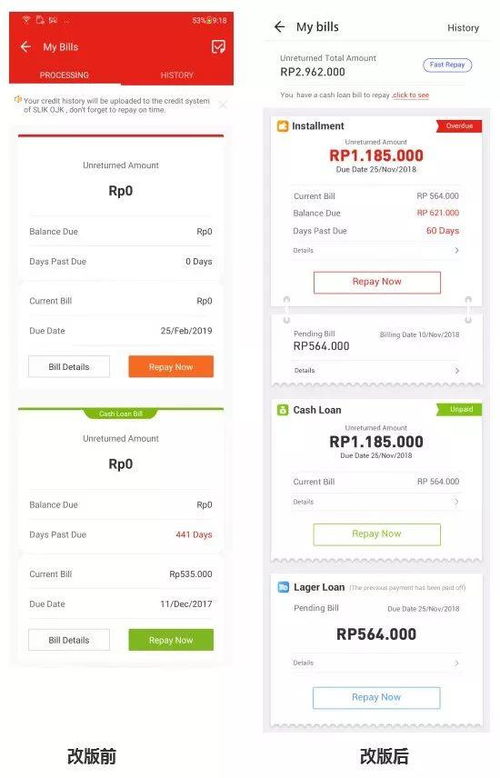The image size is (500, 778).
Task: Close the SLIK OJK credit history notice
Action: [223, 105]
